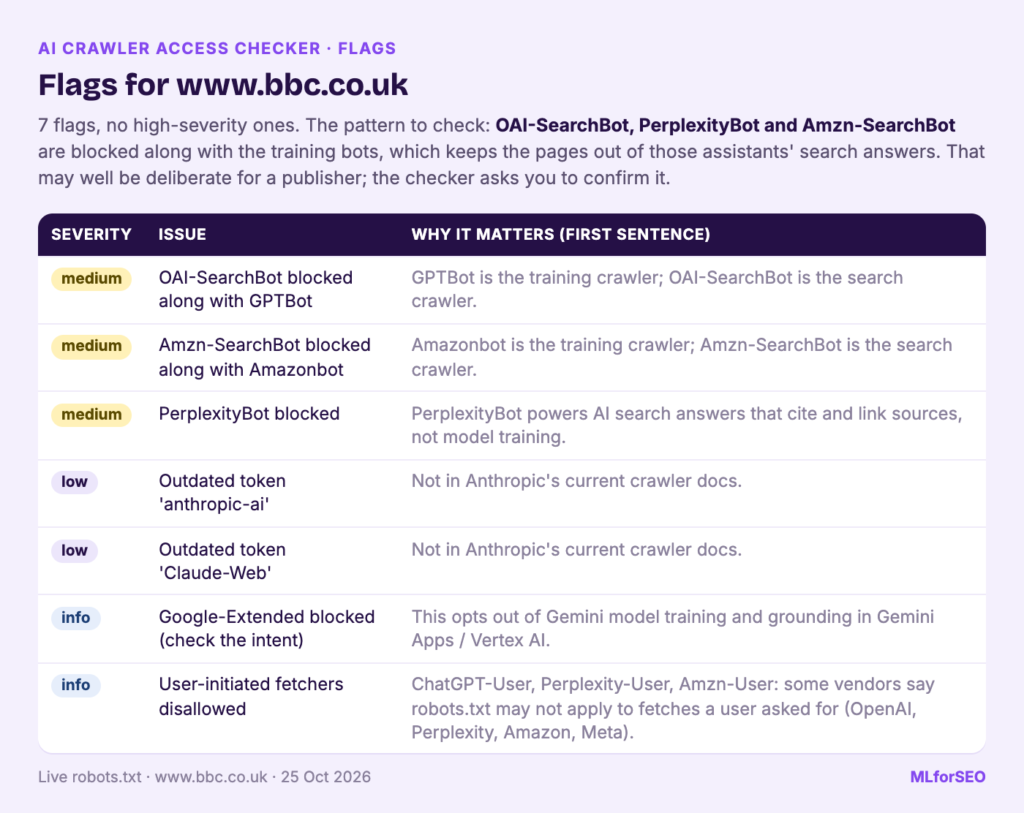Click the 'WHY IT MATTERS (FIRST SENTENCE)' column header
This screenshot has width=1024, height=813.
click(560, 234)
